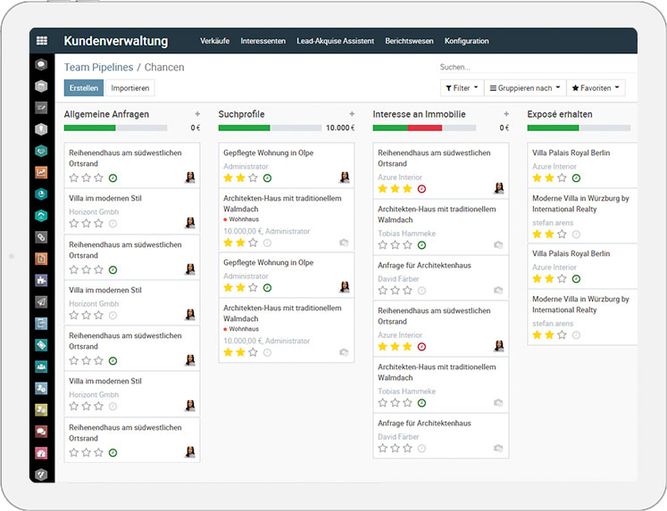This screenshot has width=667, height=511.
Task: Add card via plus in Interesse an Immobilie
Action: point(506,114)
